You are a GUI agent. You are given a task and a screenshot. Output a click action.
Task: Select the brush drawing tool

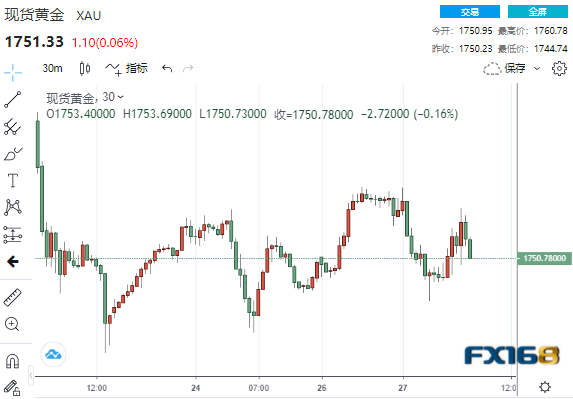(13, 154)
